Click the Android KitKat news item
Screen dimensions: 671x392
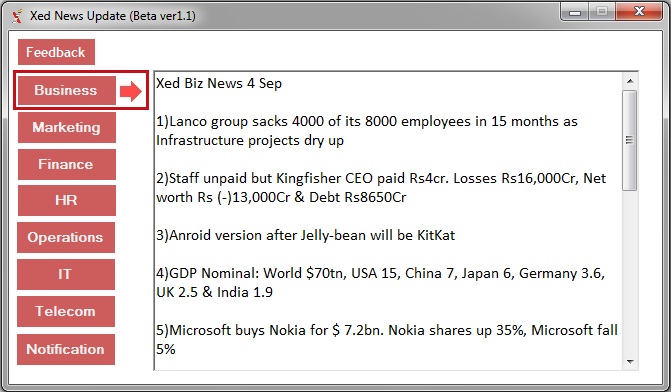pos(306,235)
